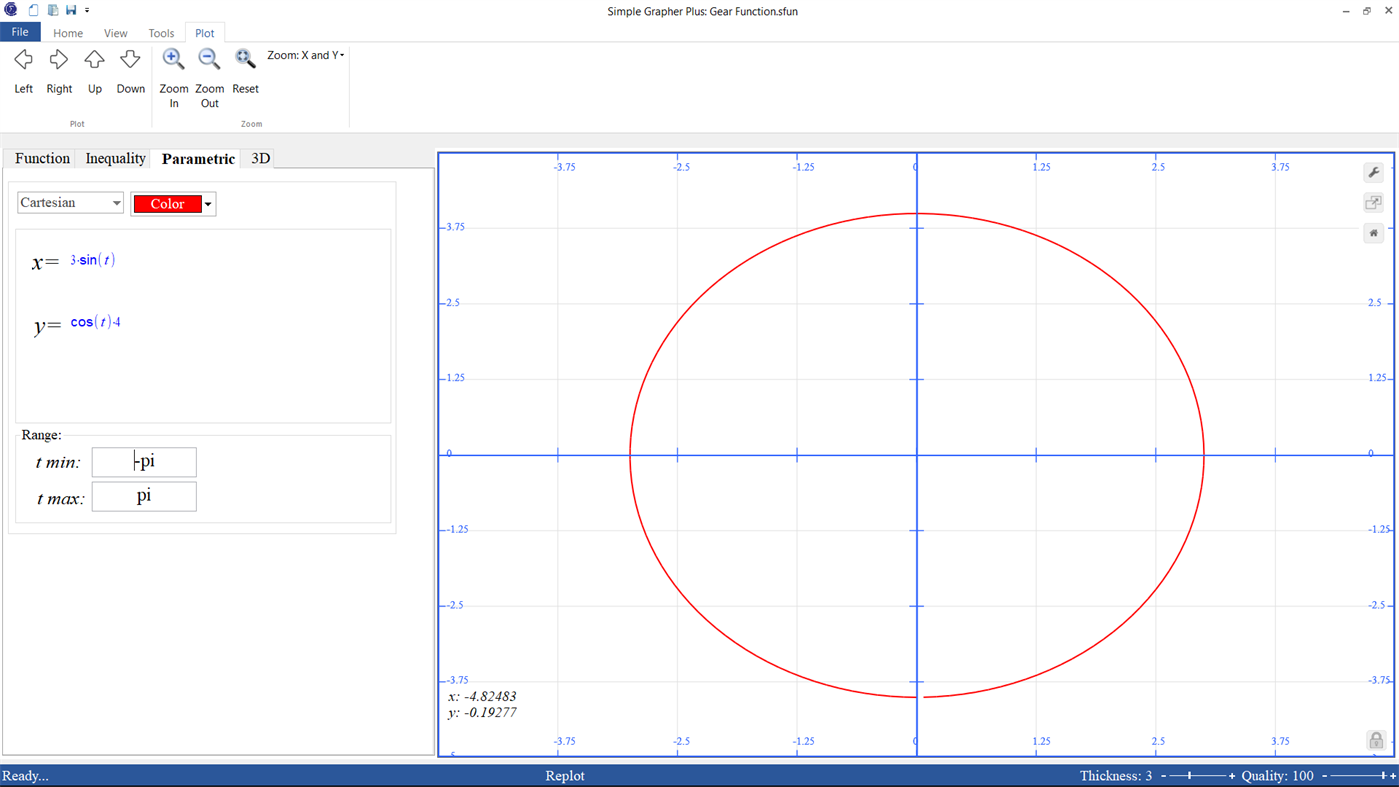Switch to the Tools ribbon tab

click(x=161, y=33)
